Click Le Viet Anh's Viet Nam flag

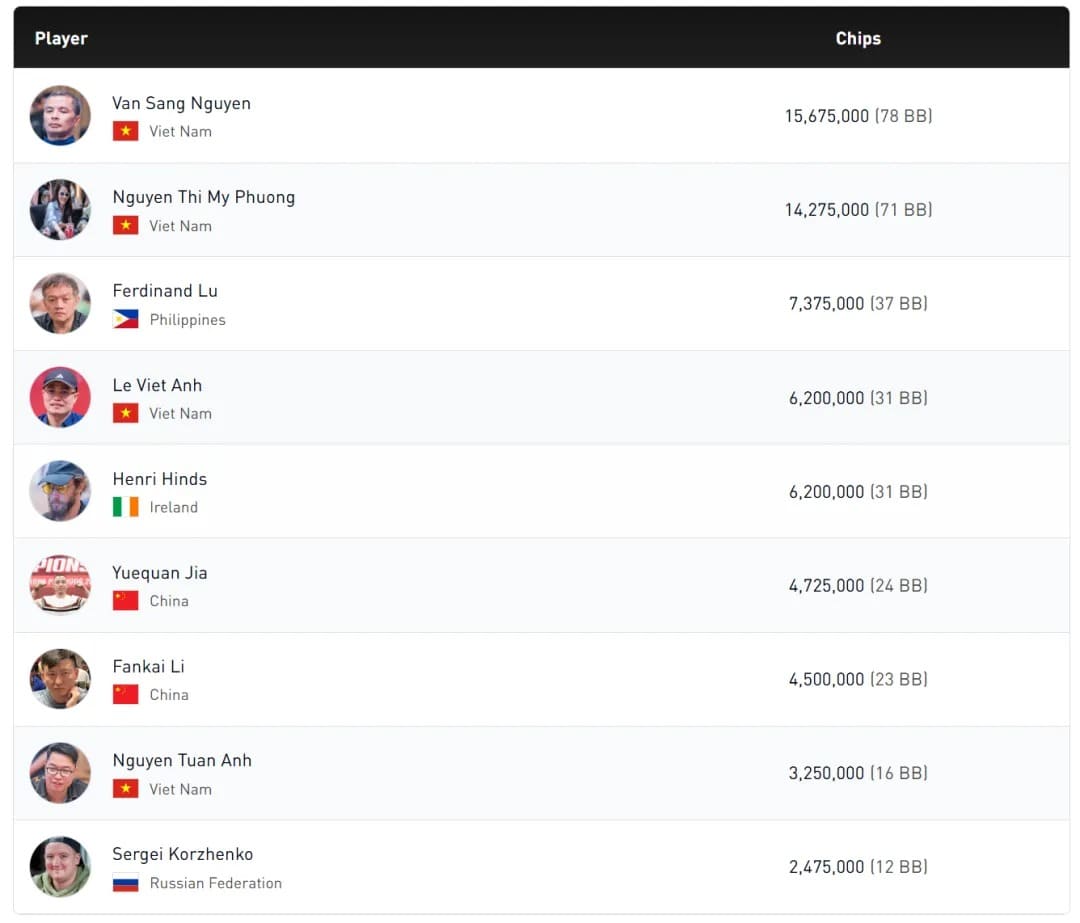click(x=125, y=414)
